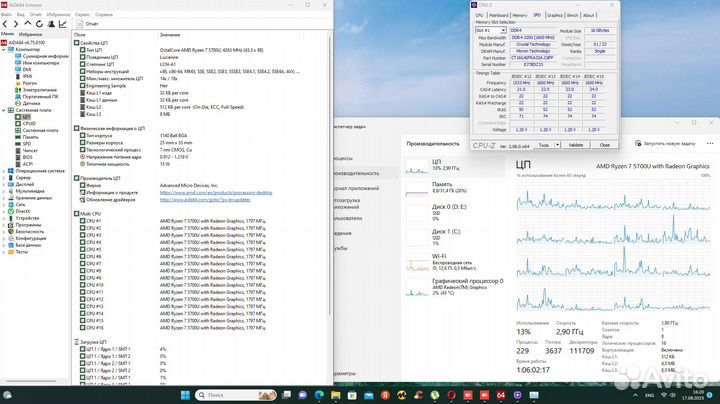This screenshot has width=720, height=404.
Task: Click the Close button in CPU-Z
Action: [x=605, y=145]
